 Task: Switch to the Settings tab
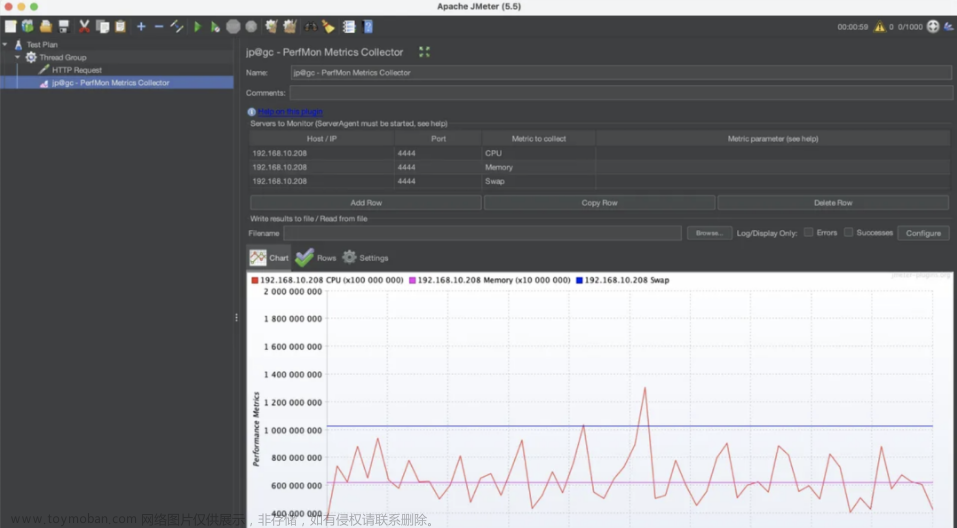[366, 258]
